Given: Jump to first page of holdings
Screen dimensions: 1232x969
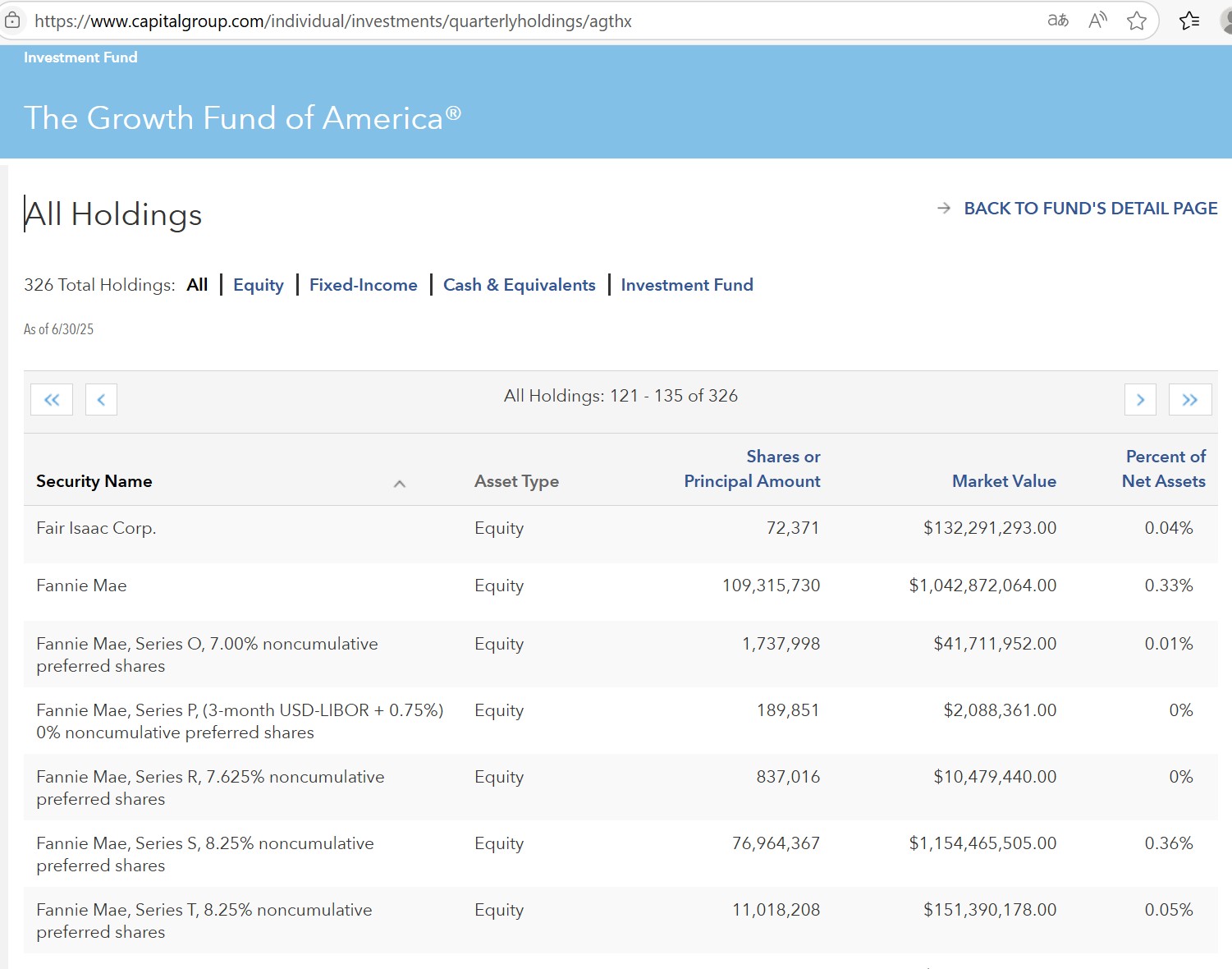Looking at the screenshot, I should 52,400.
